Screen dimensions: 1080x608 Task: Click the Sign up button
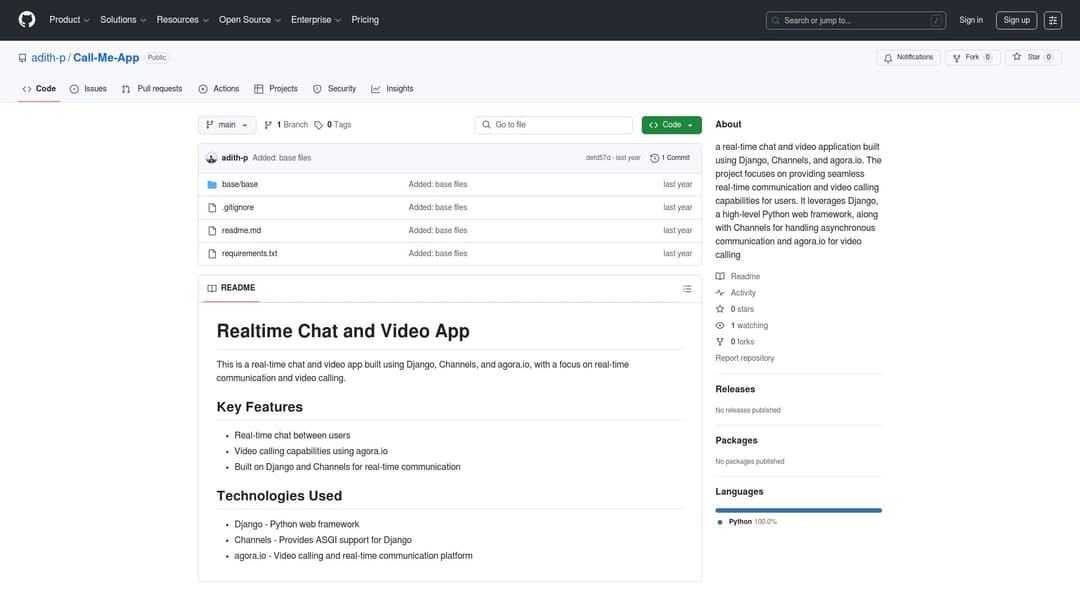[x=1016, y=20]
